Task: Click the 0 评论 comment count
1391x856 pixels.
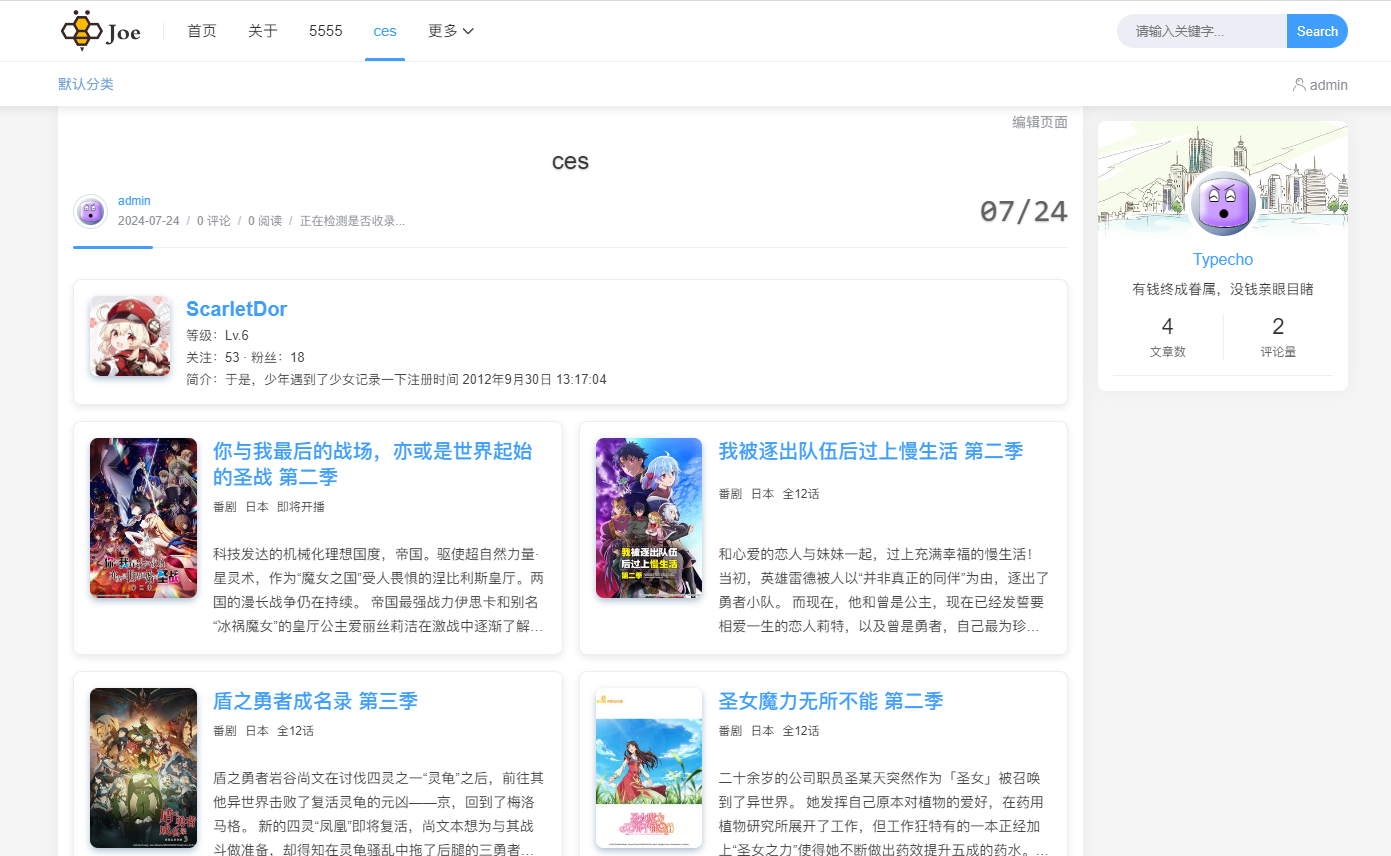Action: point(214,221)
